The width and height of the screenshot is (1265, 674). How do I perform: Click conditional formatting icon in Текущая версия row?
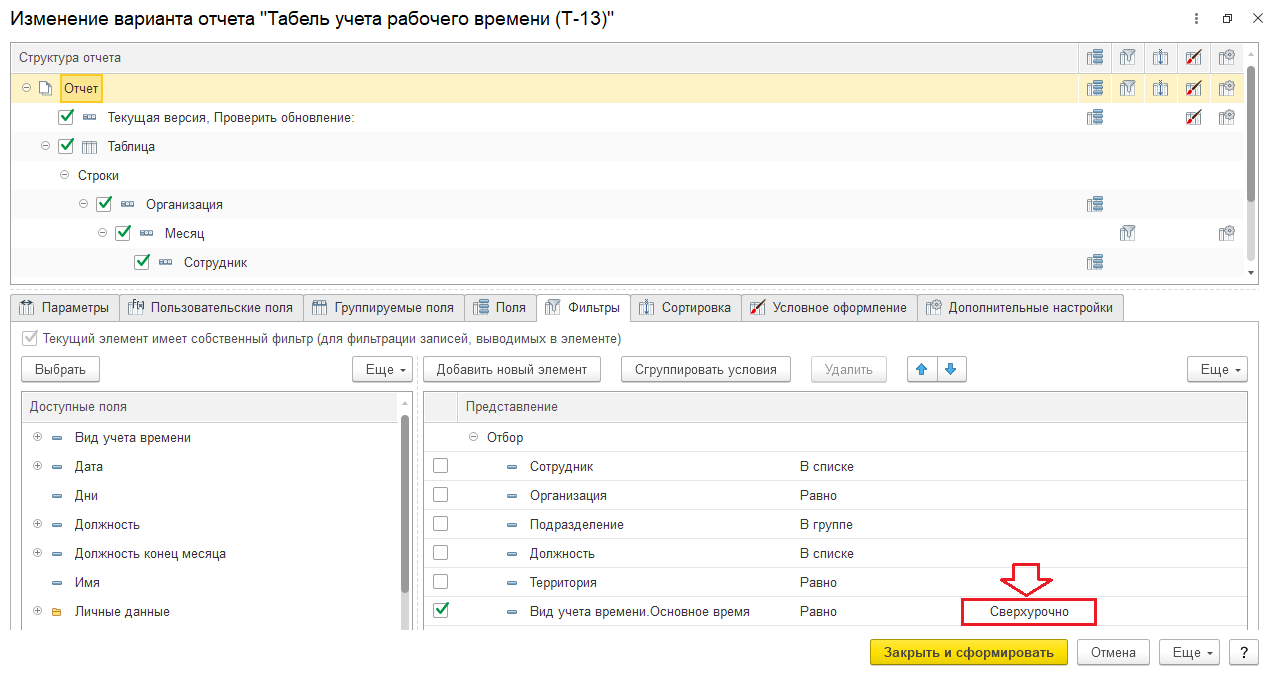(1193, 117)
